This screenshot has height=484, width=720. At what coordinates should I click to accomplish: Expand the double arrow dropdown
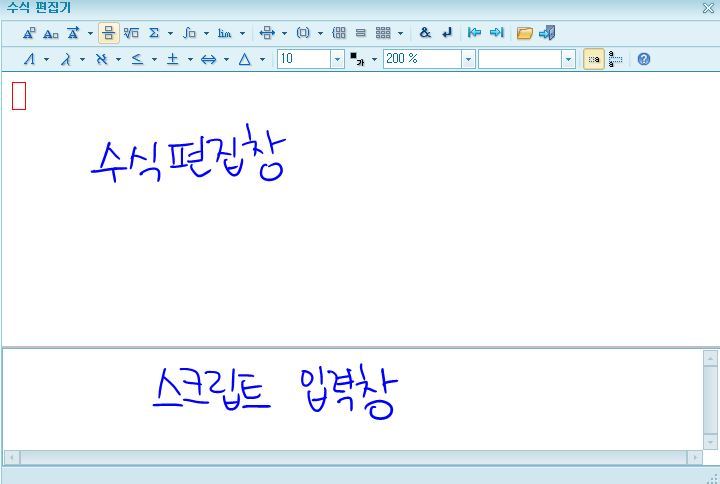[x=226, y=59]
